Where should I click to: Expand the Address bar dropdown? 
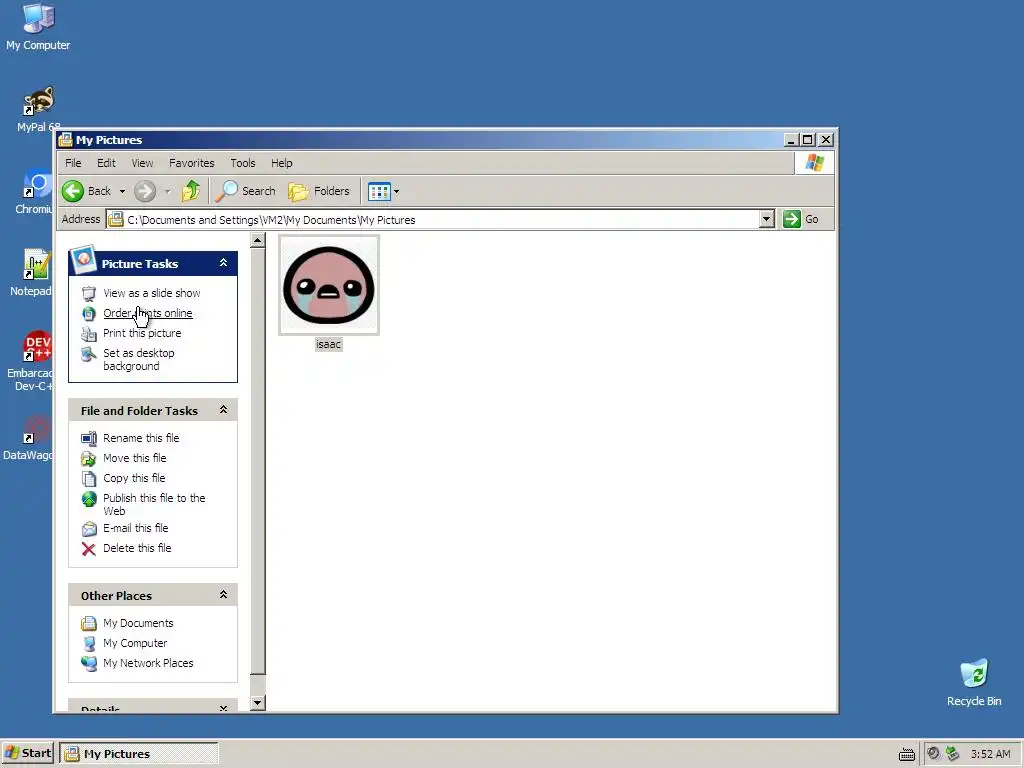tap(767, 219)
